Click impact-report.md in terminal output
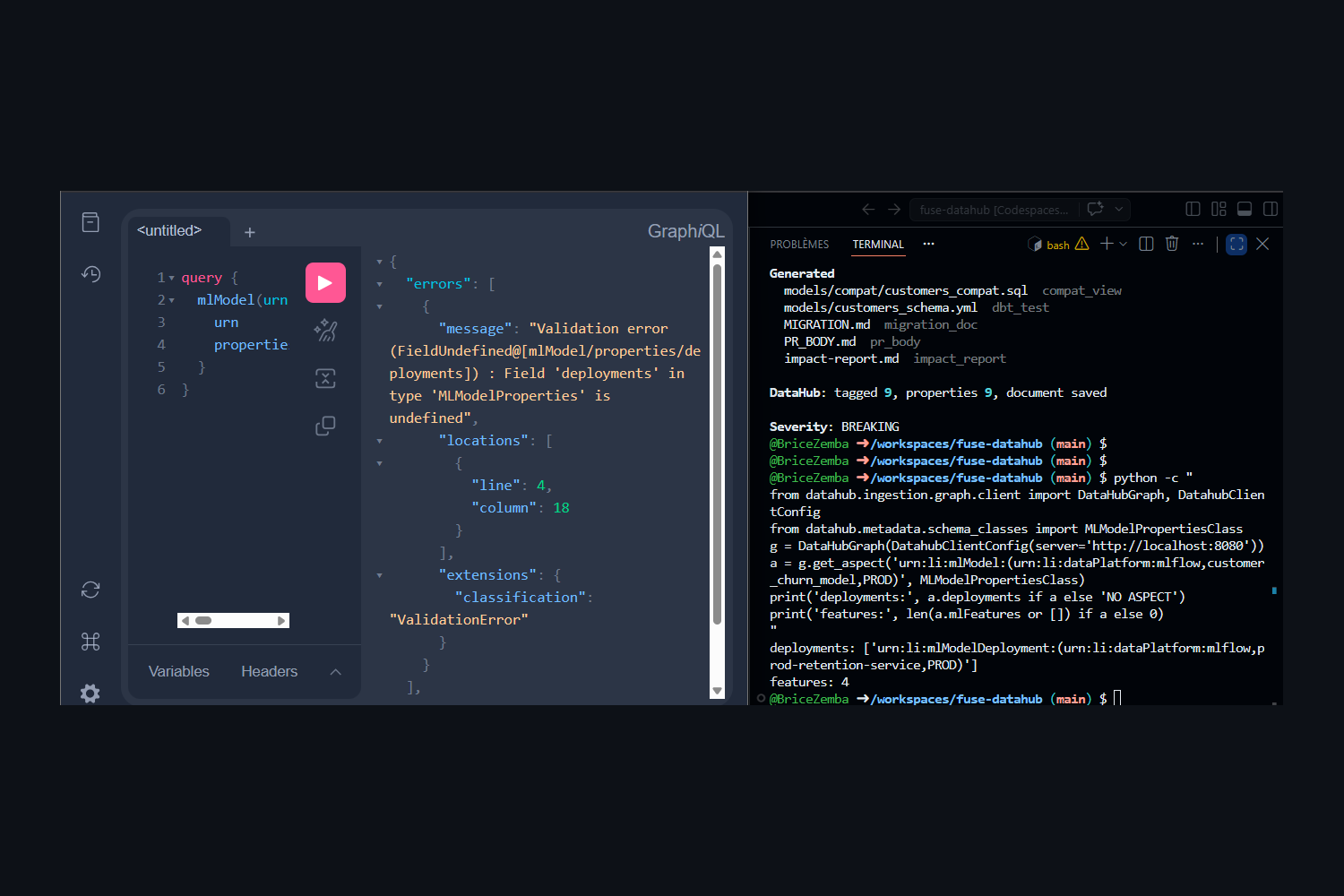 (x=841, y=358)
